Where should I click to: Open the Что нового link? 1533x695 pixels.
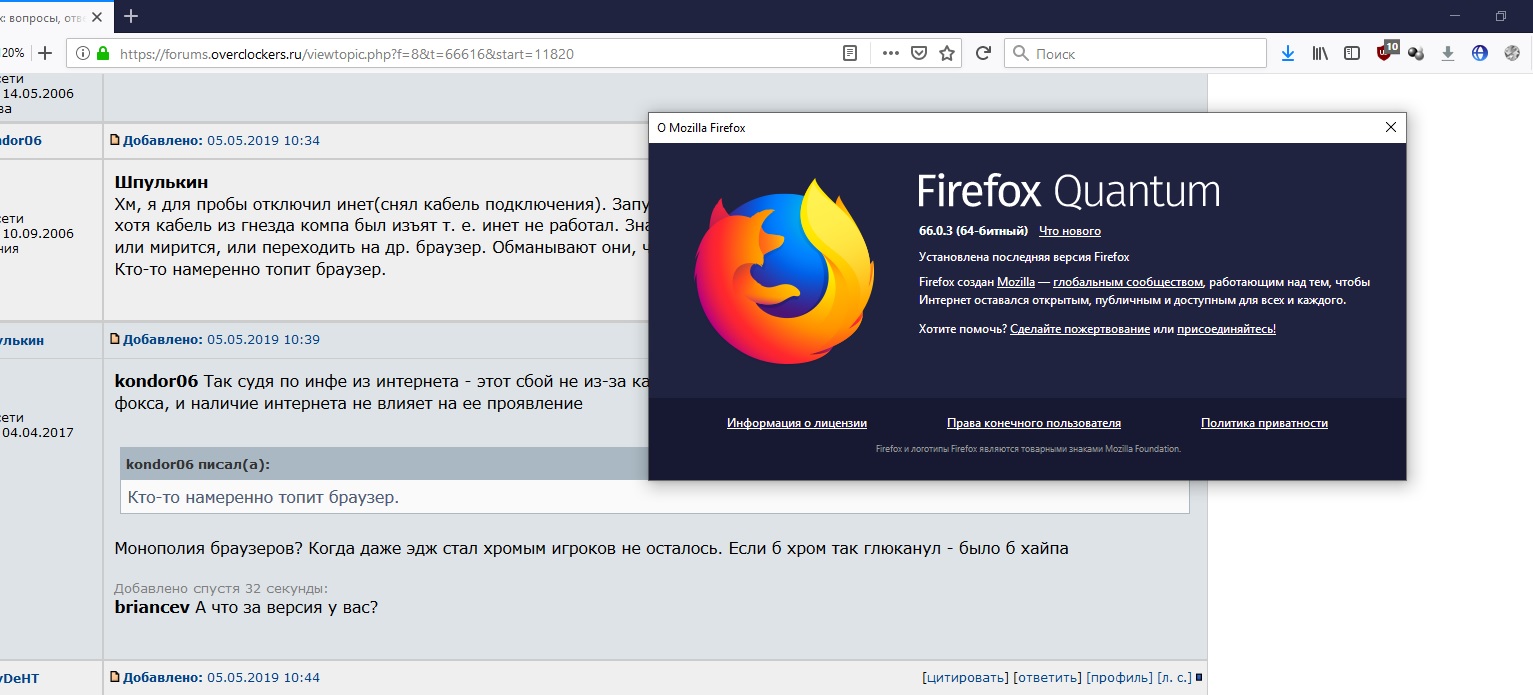[x=1070, y=231]
